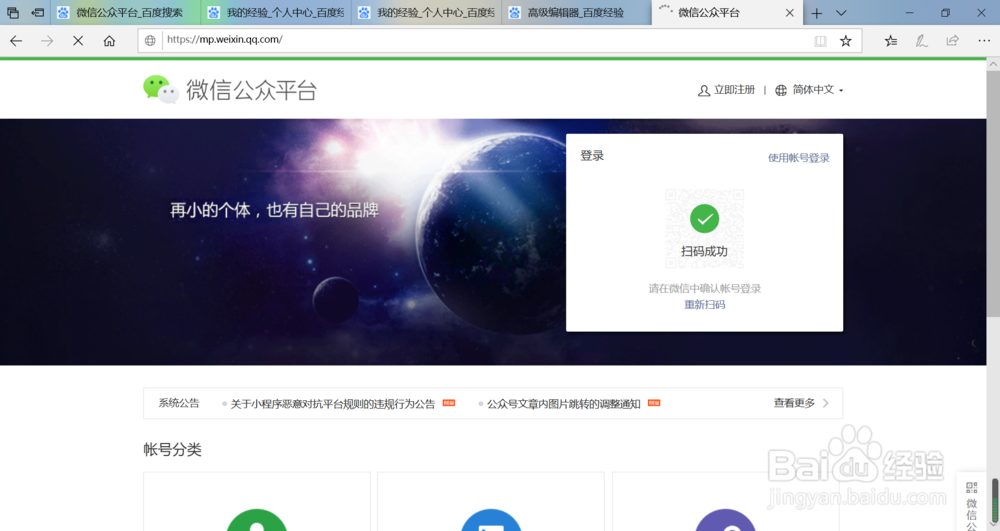
Task: Open announcement 公众号文章内图片跳转的调整通知
Action: pyautogui.click(x=564, y=404)
